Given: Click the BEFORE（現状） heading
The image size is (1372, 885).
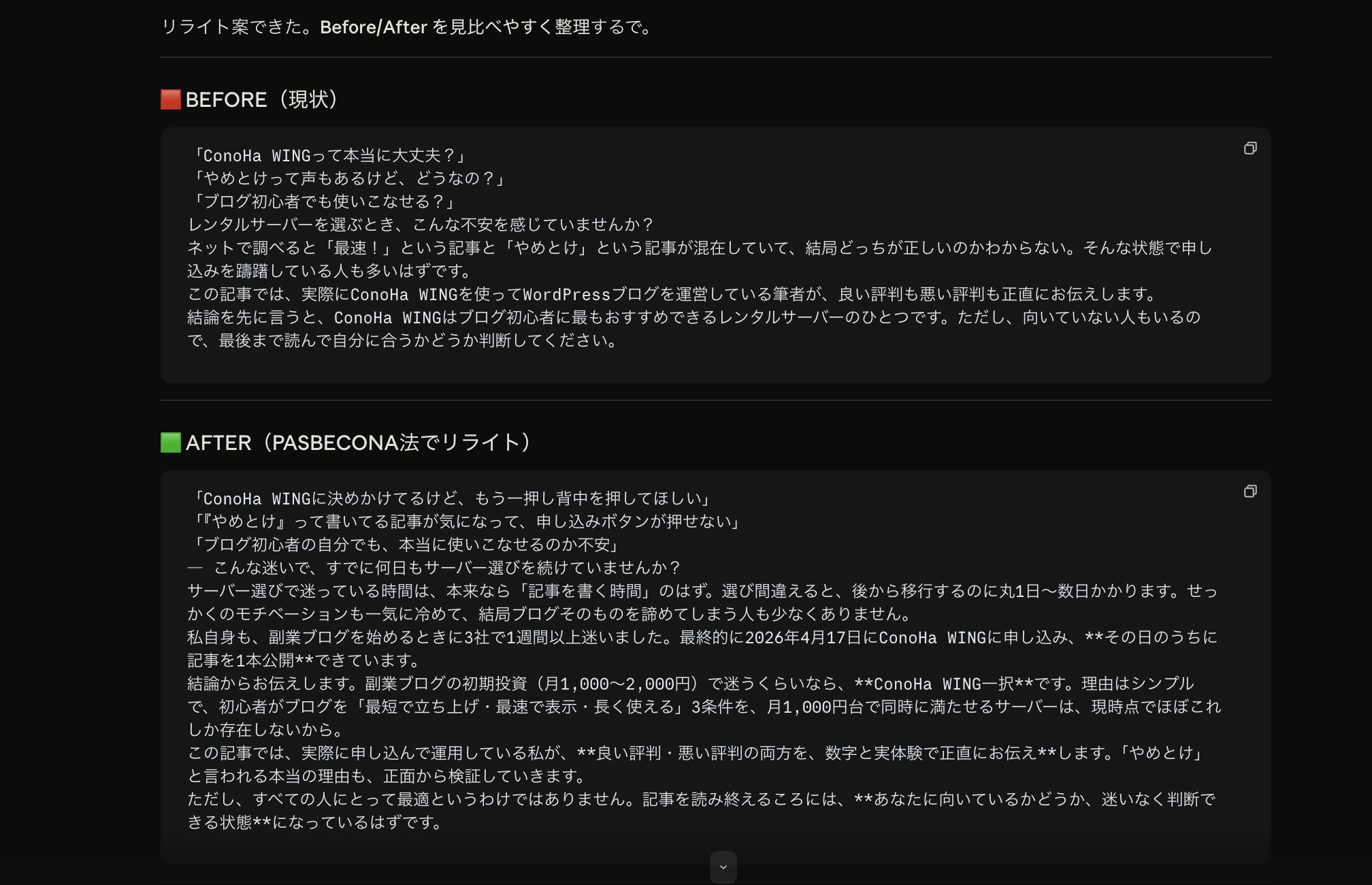Looking at the screenshot, I should [250, 99].
